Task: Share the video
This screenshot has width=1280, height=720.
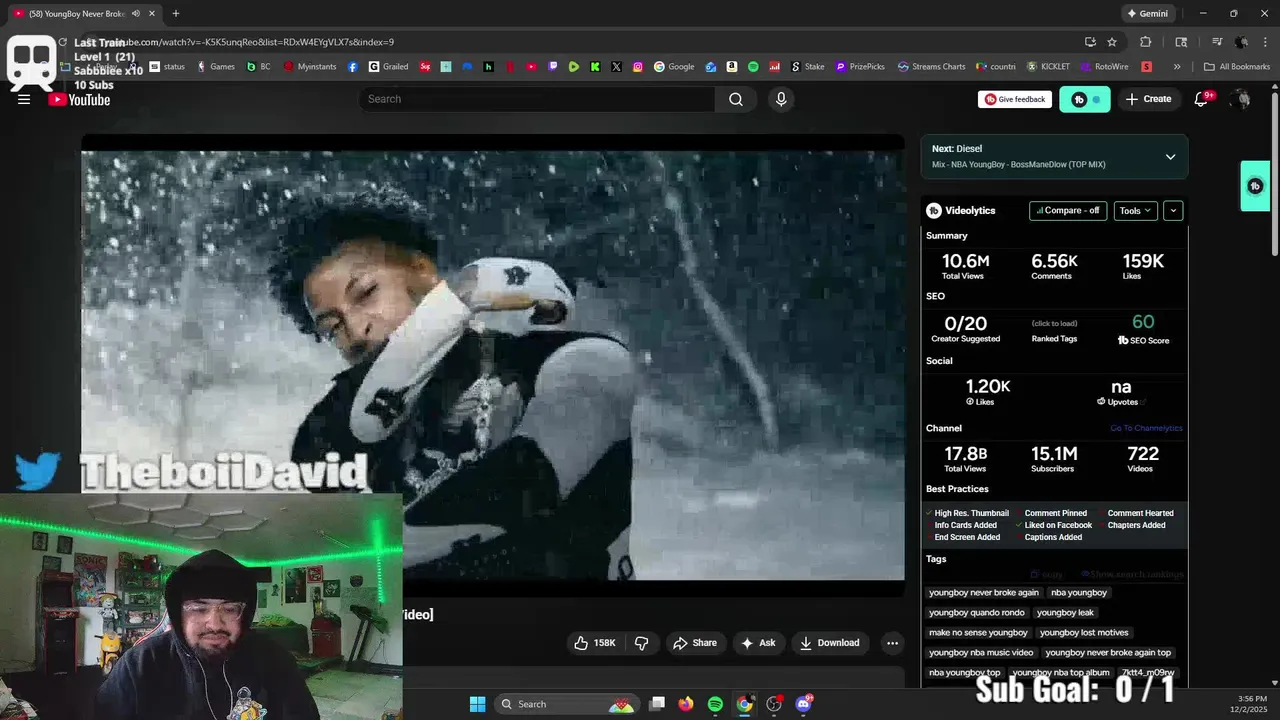Action: (x=695, y=643)
